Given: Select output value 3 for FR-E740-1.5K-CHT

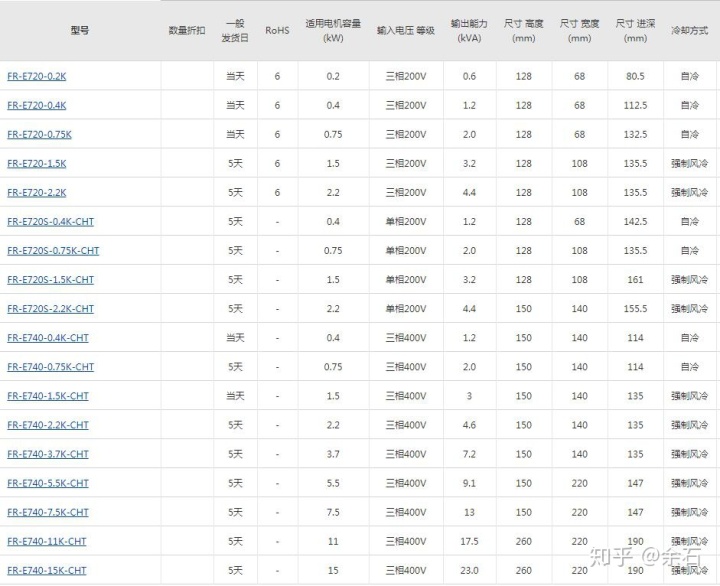Looking at the screenshot, I should coord(469,396).
